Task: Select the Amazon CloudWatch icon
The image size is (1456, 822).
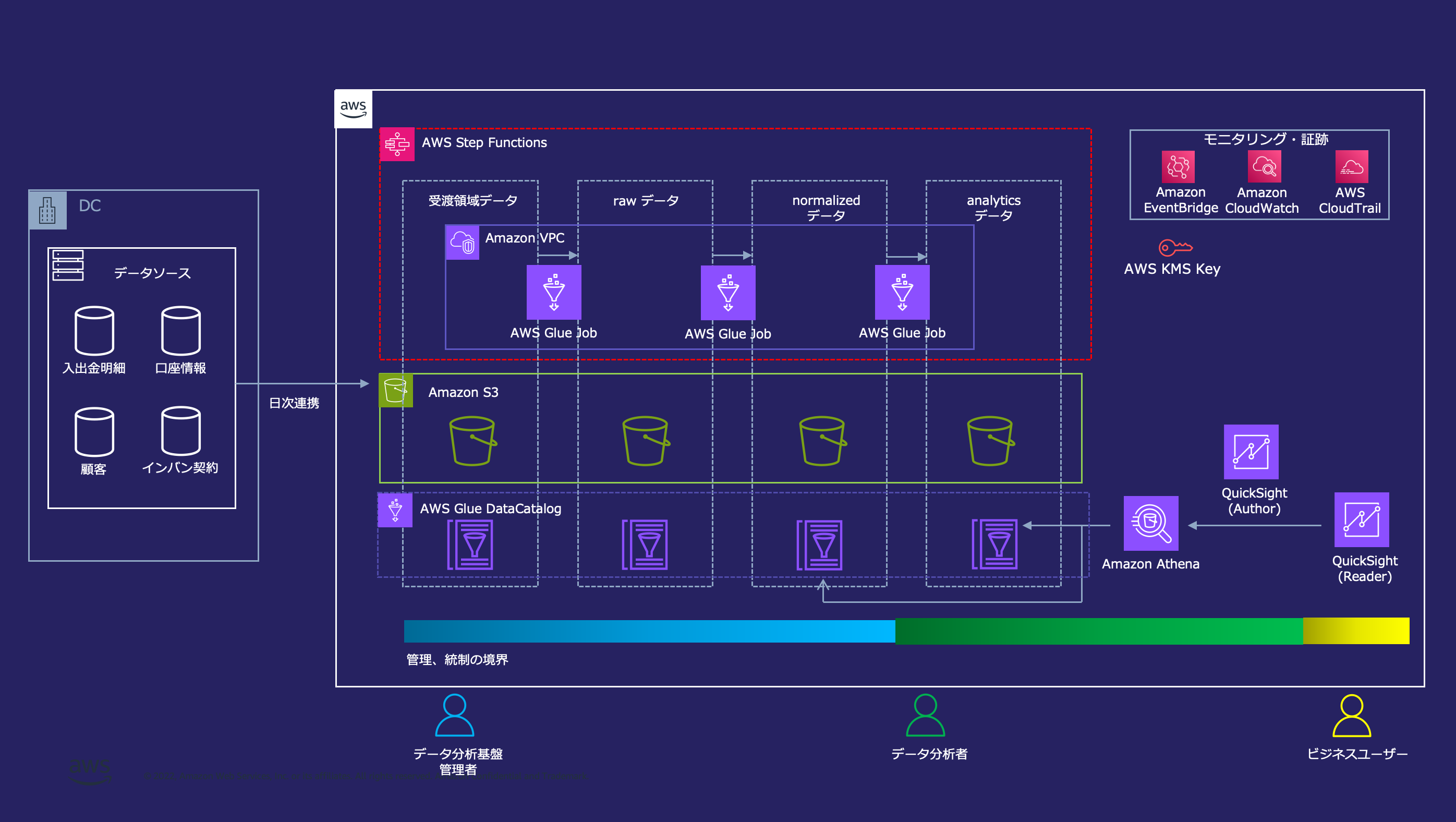Action: pos(1265,167)
